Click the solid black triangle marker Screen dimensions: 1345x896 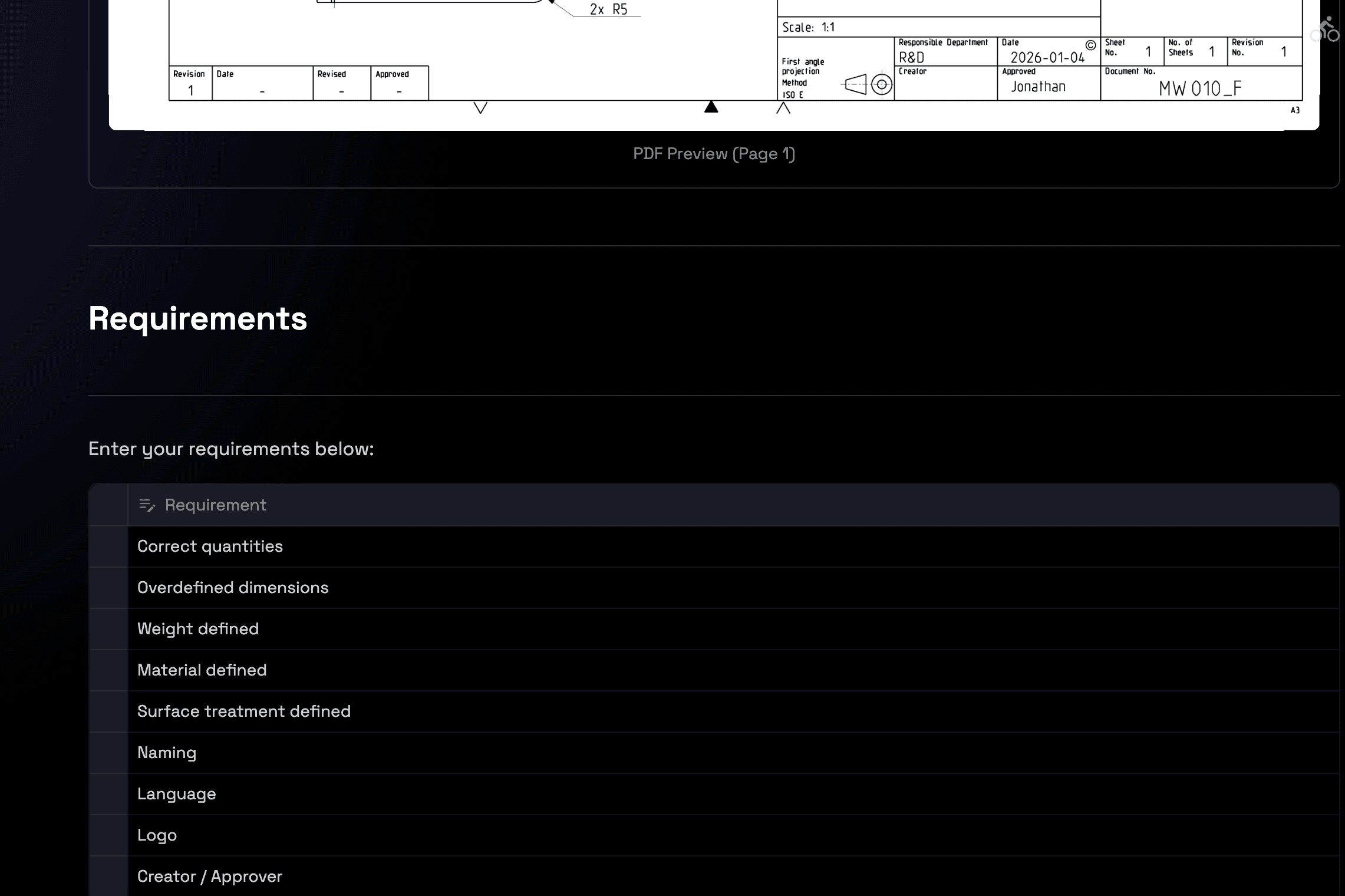click(x=711, y=107)
